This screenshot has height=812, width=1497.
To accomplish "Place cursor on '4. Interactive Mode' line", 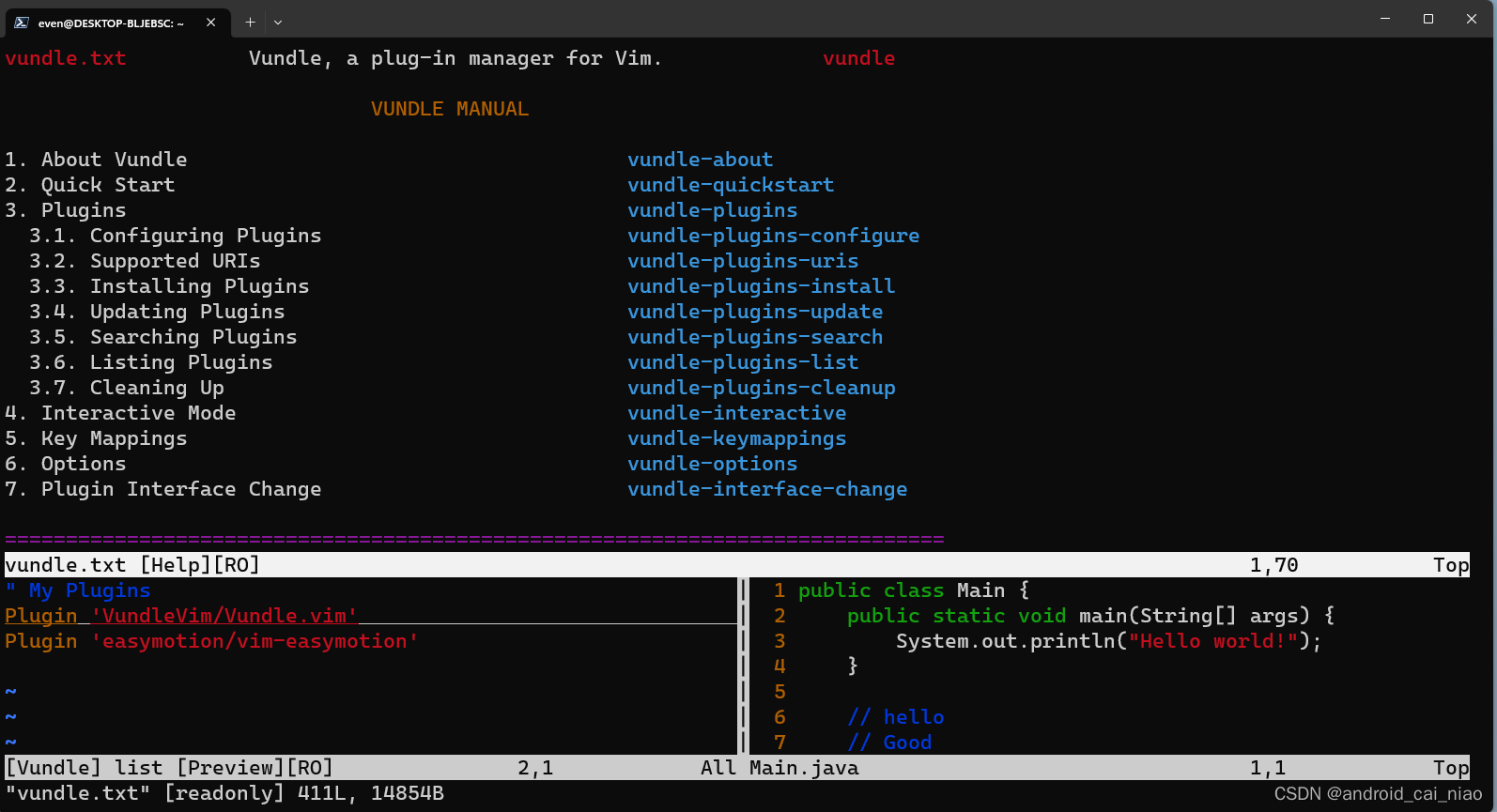I will (x=120, y=413).
